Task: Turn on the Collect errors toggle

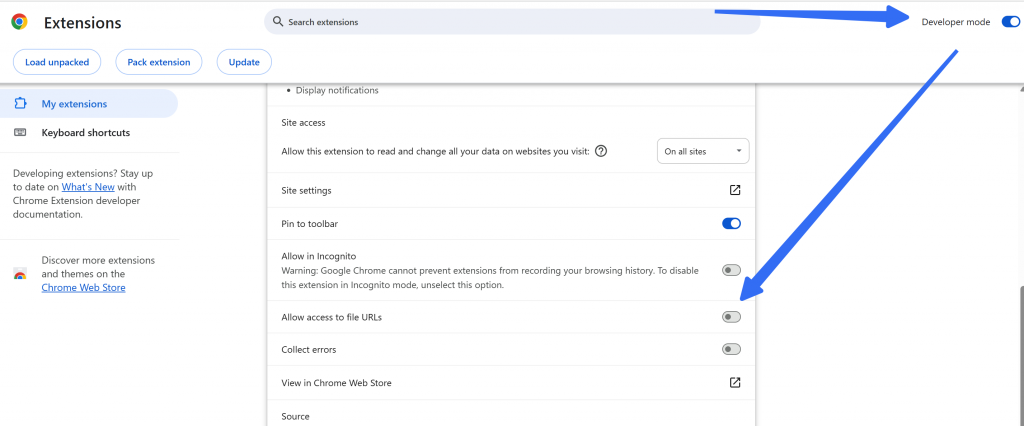Action: [x=731, y=350]
